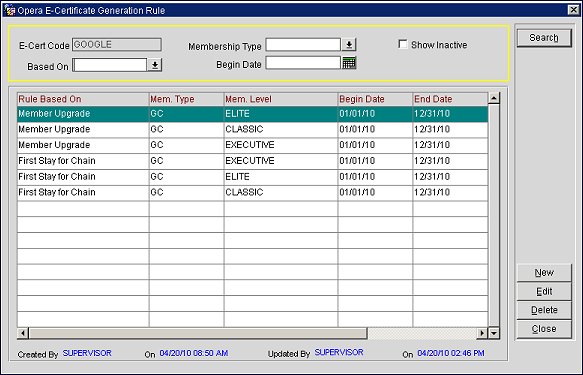Screen dimensions: 583x375
Task: Click the Edit button
Action: 544,291
